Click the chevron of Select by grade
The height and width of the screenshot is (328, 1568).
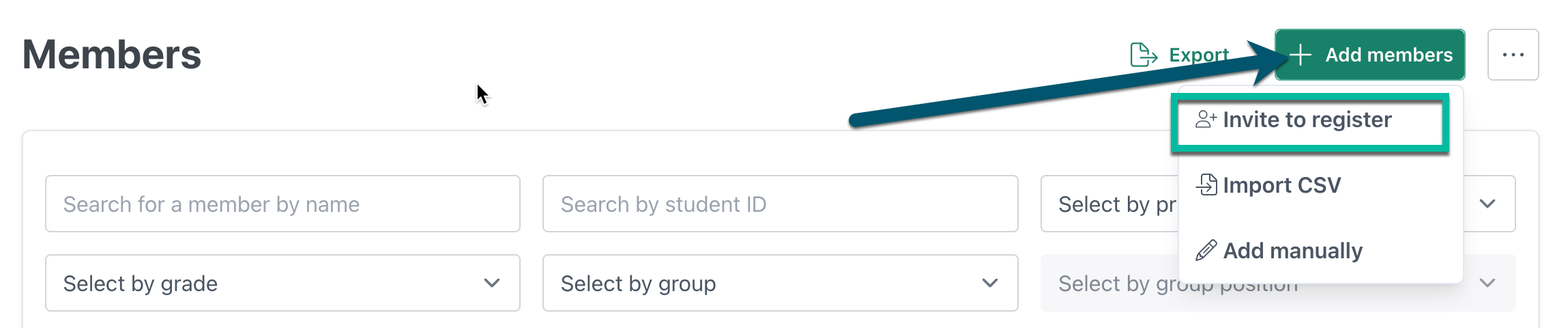492,283
